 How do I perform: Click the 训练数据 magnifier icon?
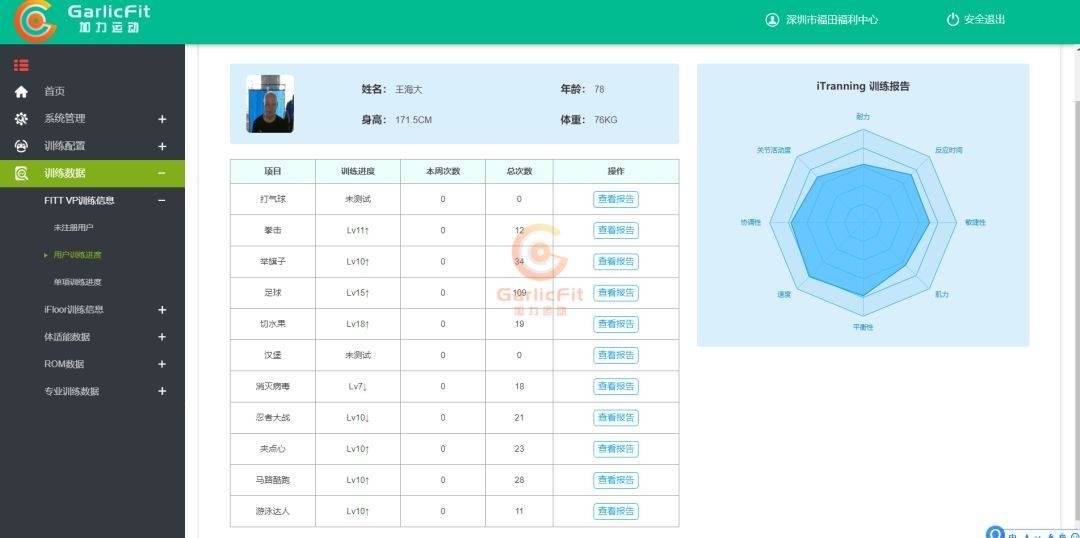coord(21,174)
